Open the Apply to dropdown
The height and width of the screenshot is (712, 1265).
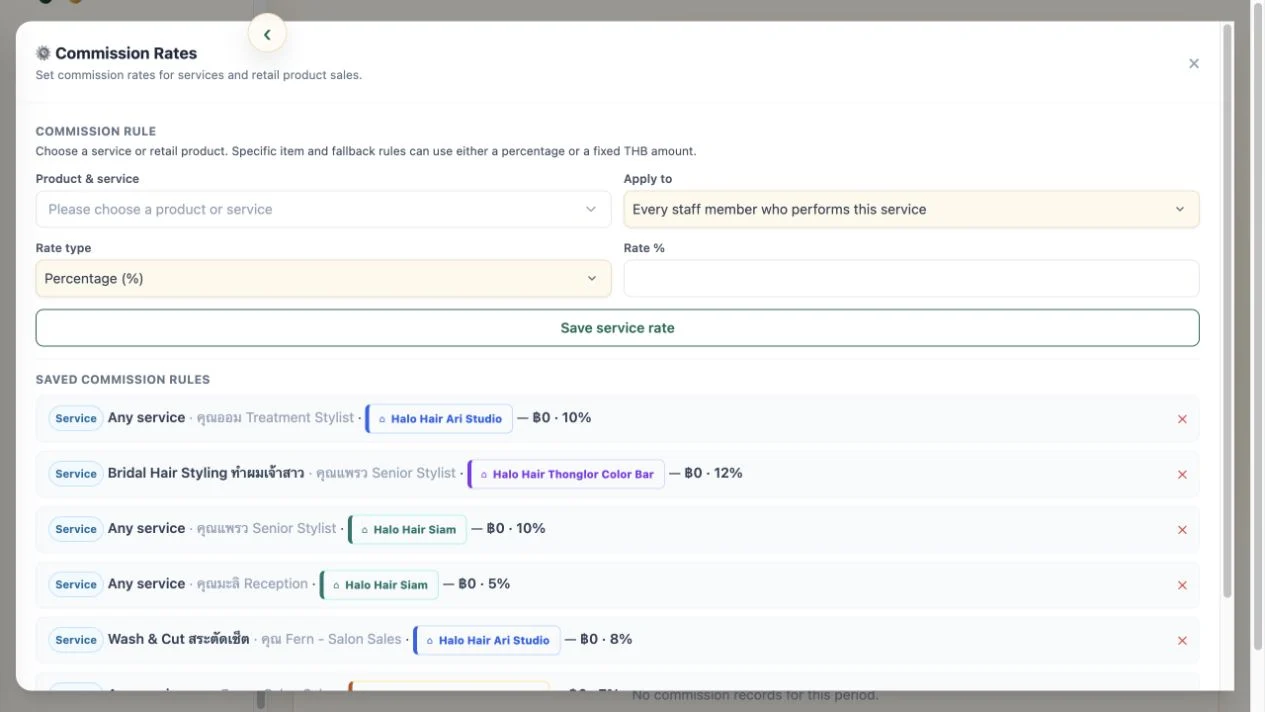tap(911, 209)
